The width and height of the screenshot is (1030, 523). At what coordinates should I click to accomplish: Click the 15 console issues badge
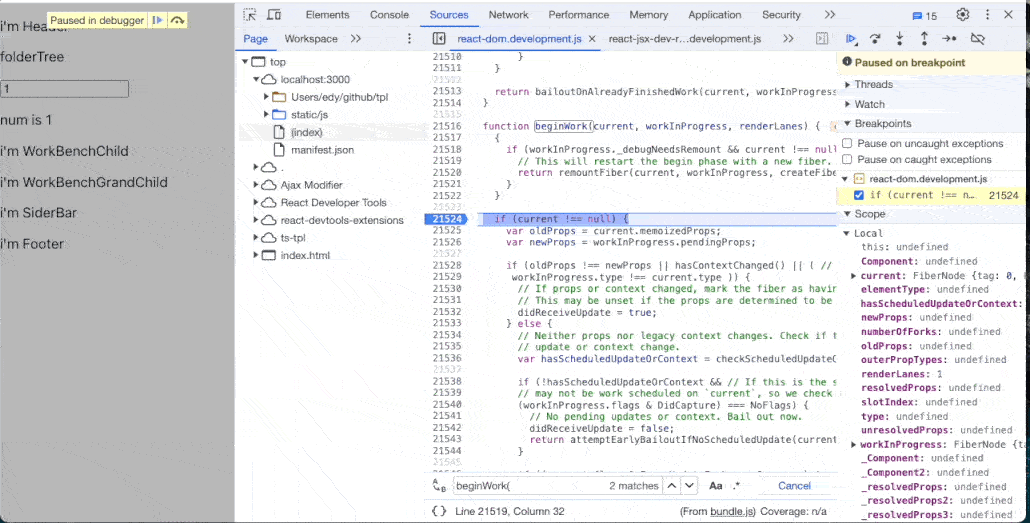click(925, 16)
